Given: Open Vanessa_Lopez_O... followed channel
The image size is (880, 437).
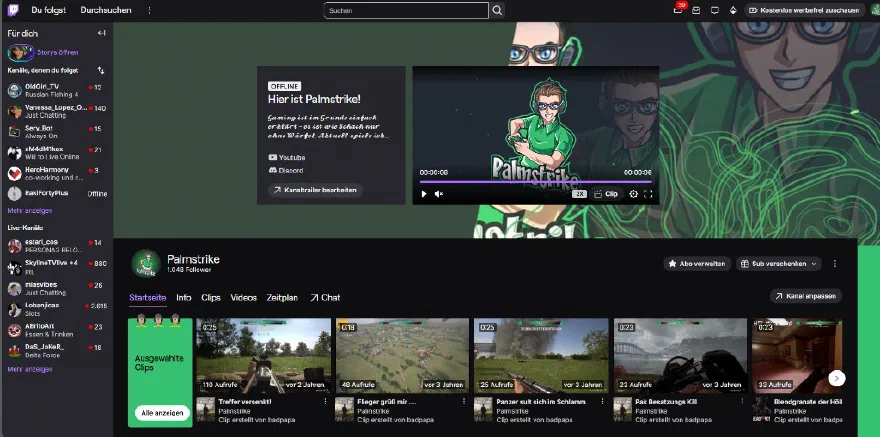Looking at the screenshot, I should [x=57, y=111].
